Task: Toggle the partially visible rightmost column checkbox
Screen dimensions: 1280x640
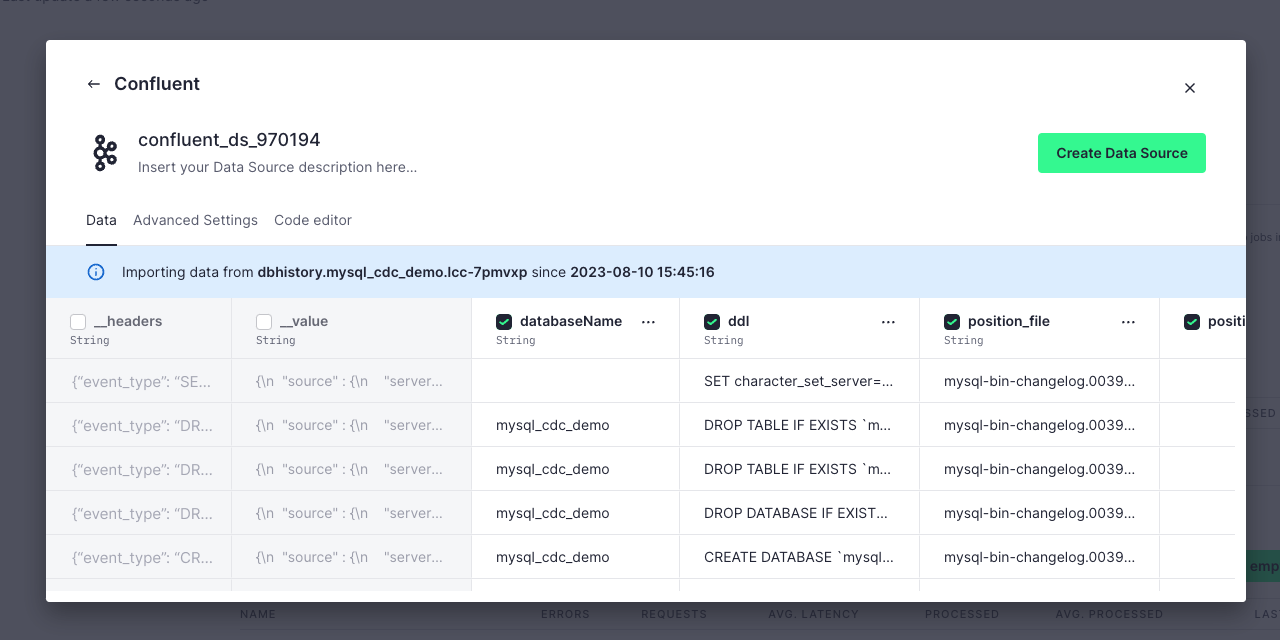Action: [x=1192, y=322]
